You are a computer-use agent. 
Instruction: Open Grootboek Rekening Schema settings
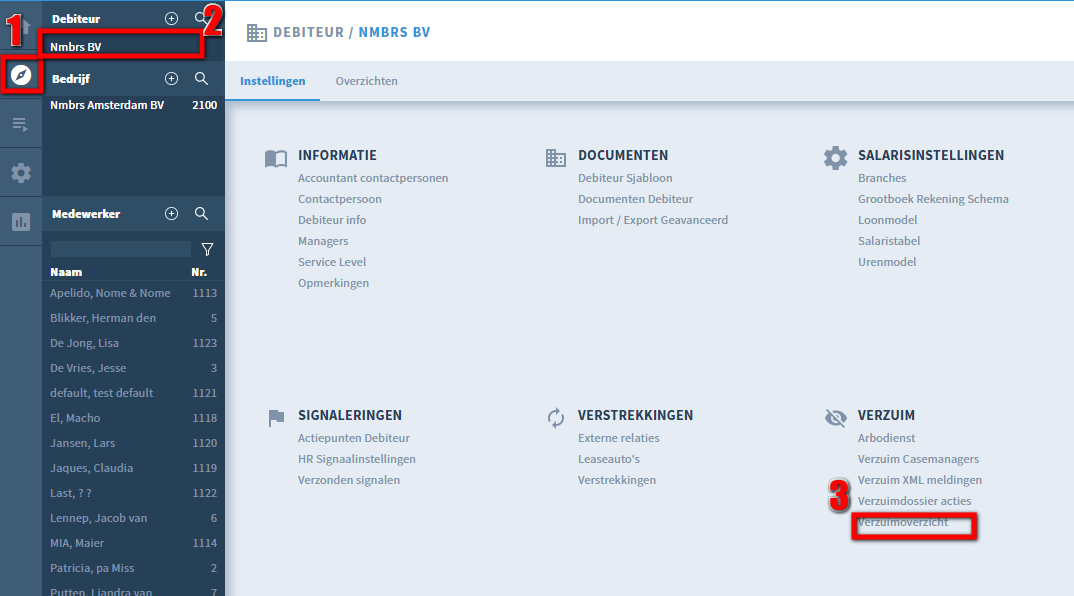pyautogui.click(x=933, y=199)
